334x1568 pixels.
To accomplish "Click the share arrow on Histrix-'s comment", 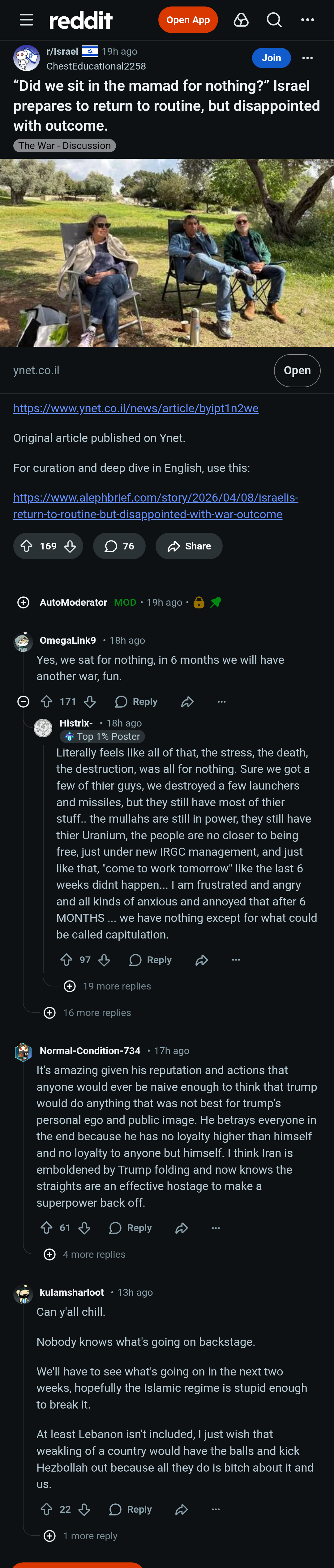I will click(202, 960).
